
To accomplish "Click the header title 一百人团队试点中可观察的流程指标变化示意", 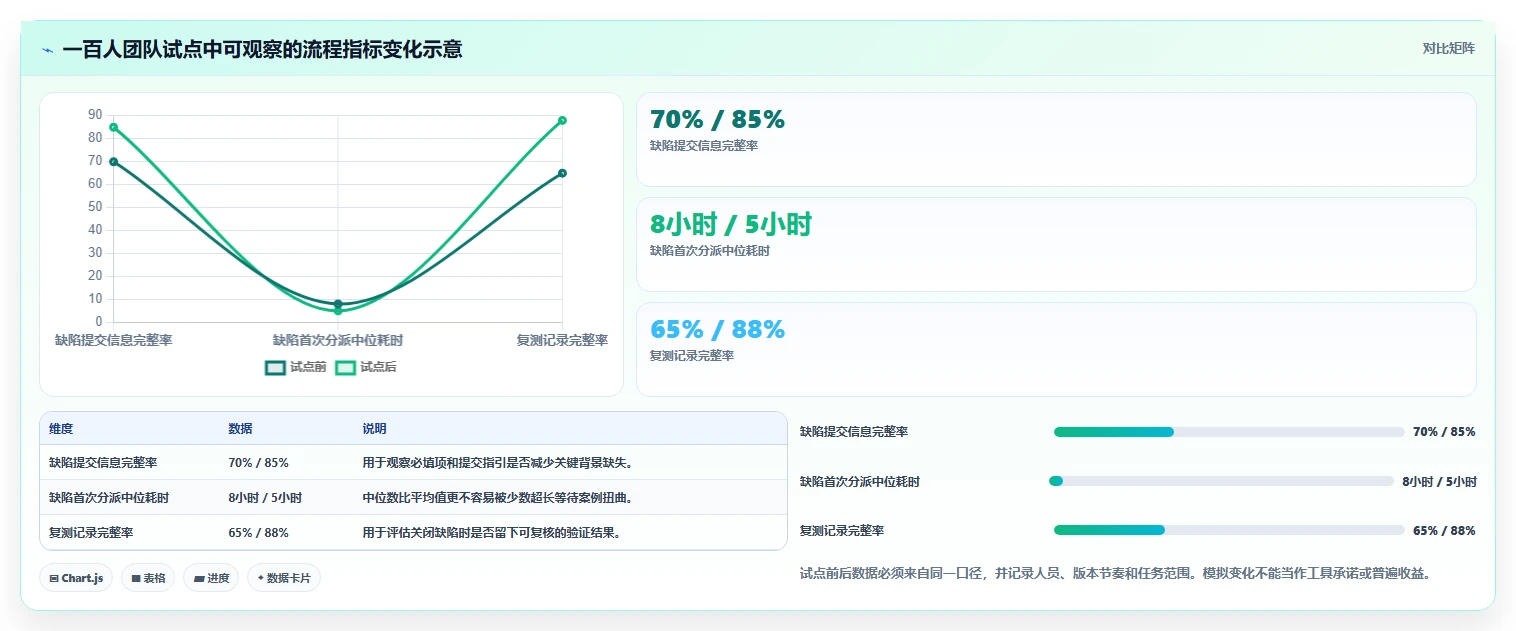I will 262,50.
